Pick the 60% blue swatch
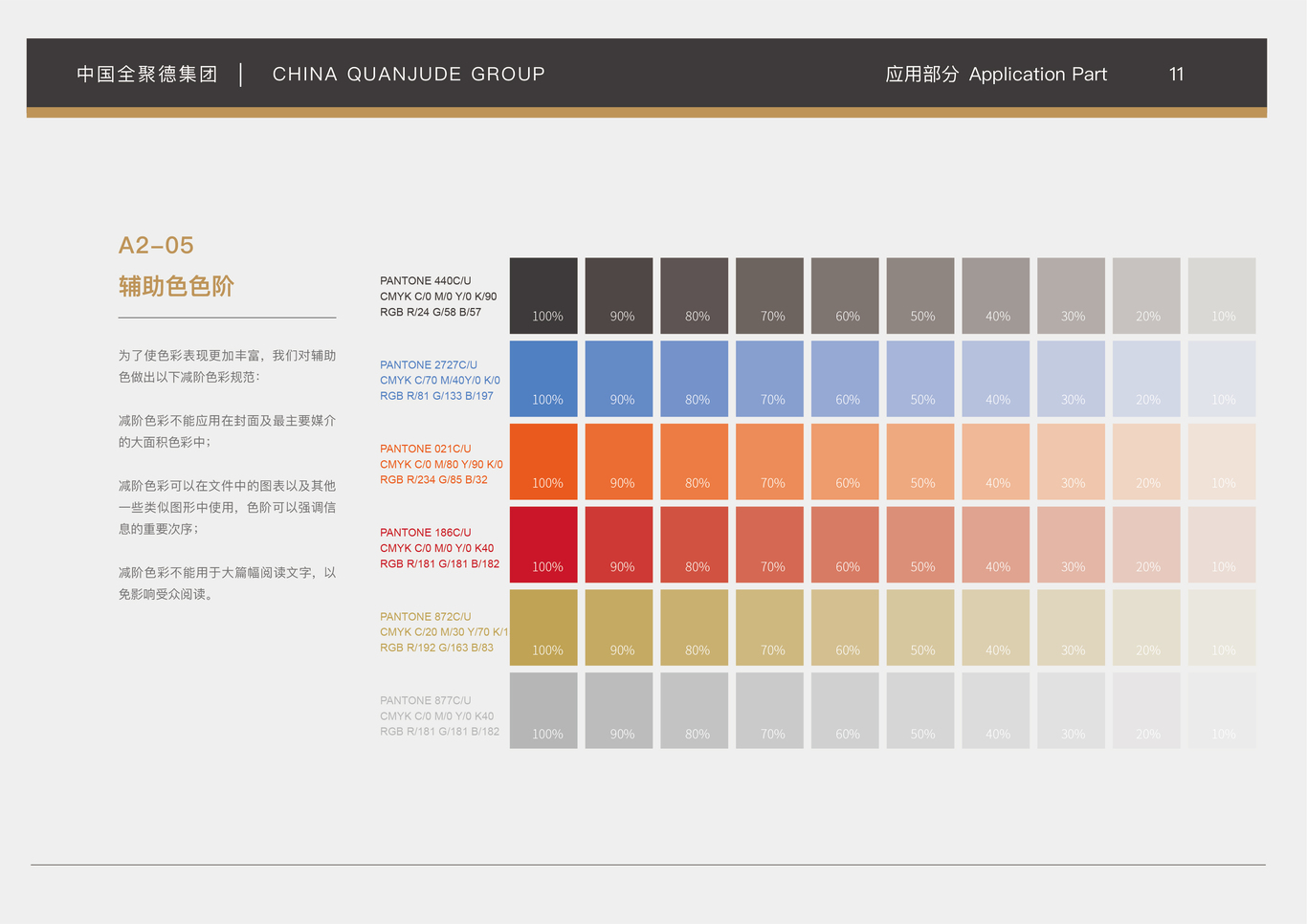1307x924 pixels. (x=845, y=379)
